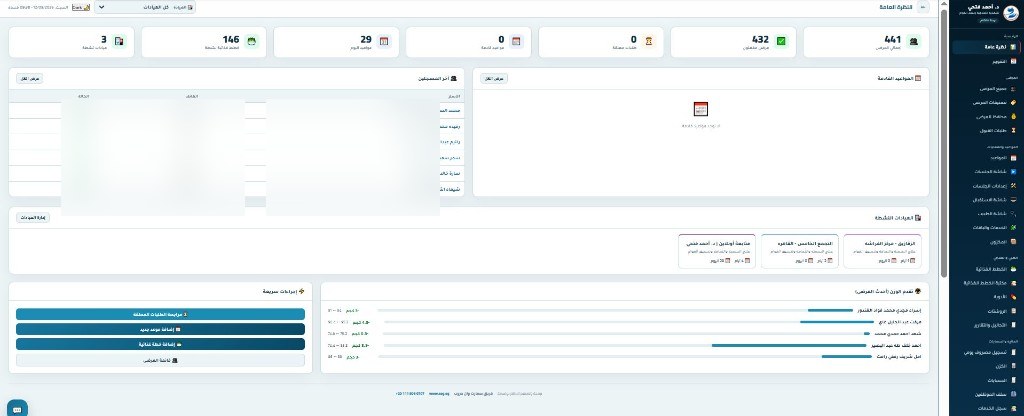Click the active diet plans (146) icon

[252, 41]
